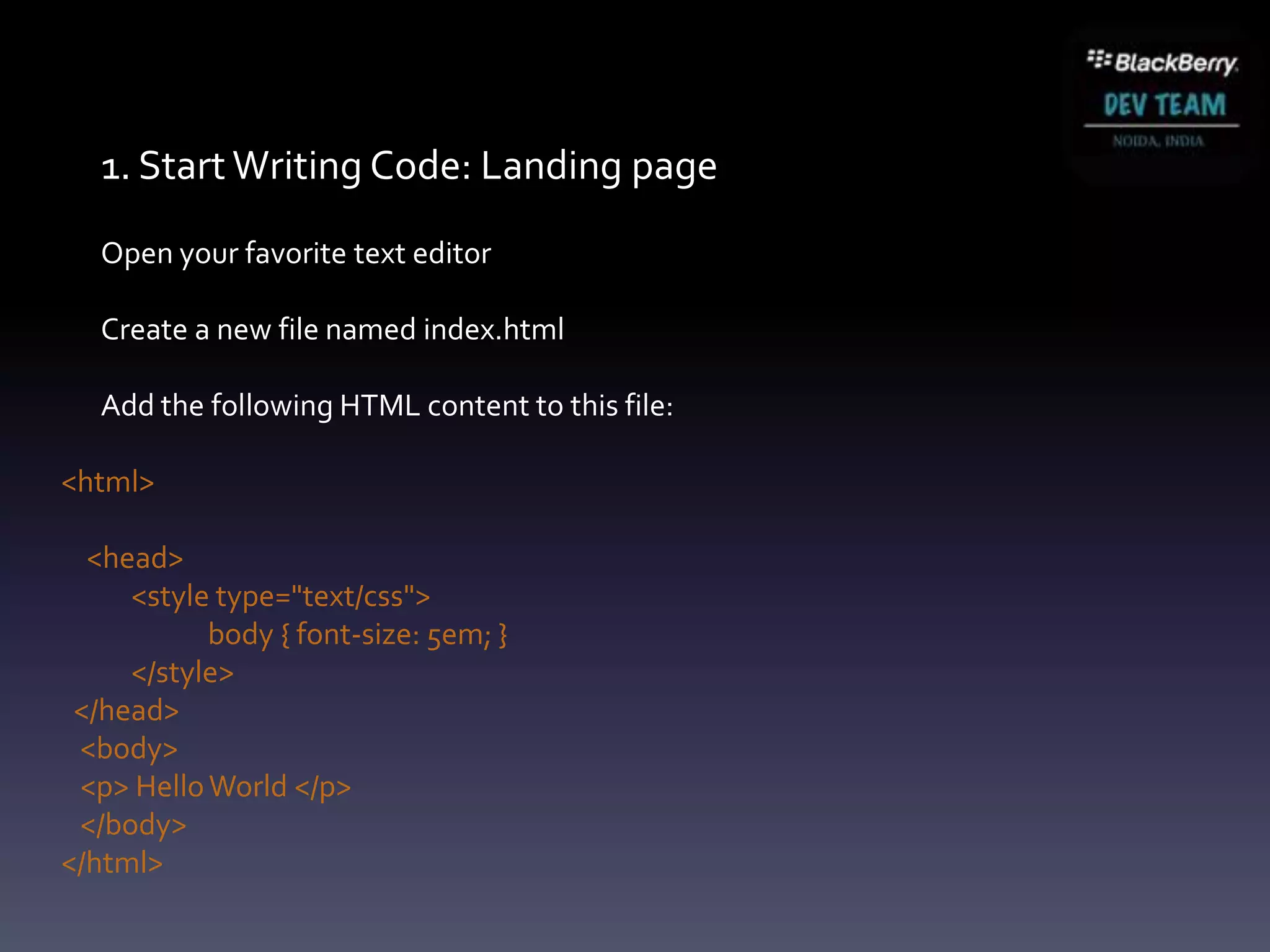Click the closing </head> tag line

127,710
